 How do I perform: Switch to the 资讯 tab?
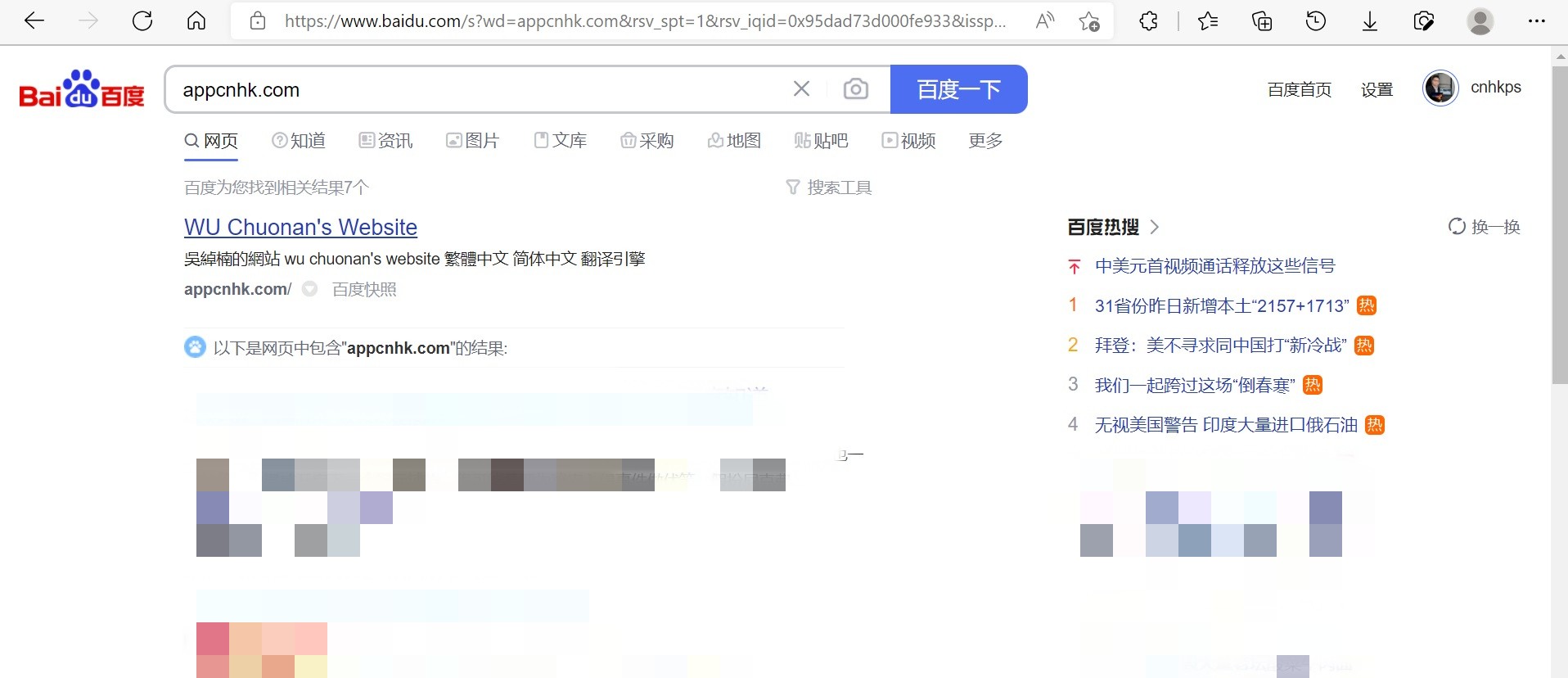point(385,141)
